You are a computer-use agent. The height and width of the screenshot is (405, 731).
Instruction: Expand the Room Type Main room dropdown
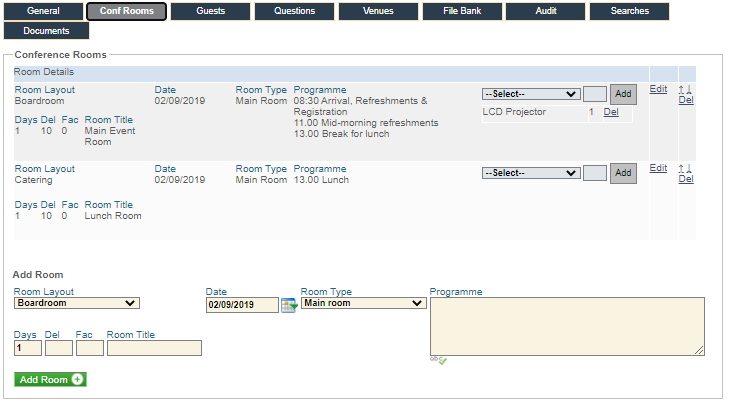click(364, 303)
